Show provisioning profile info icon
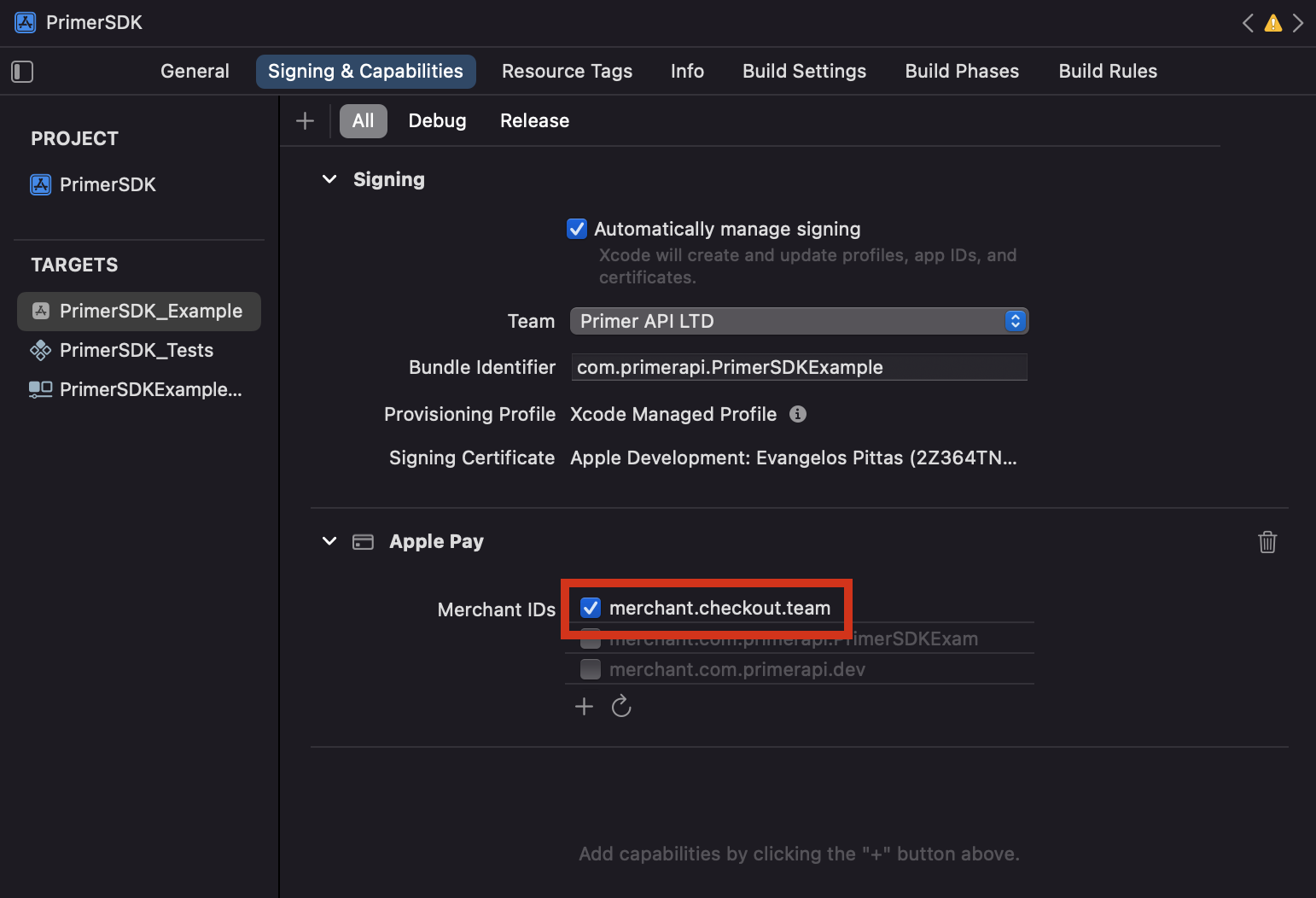1316x898 pixels. pos(798,414)
